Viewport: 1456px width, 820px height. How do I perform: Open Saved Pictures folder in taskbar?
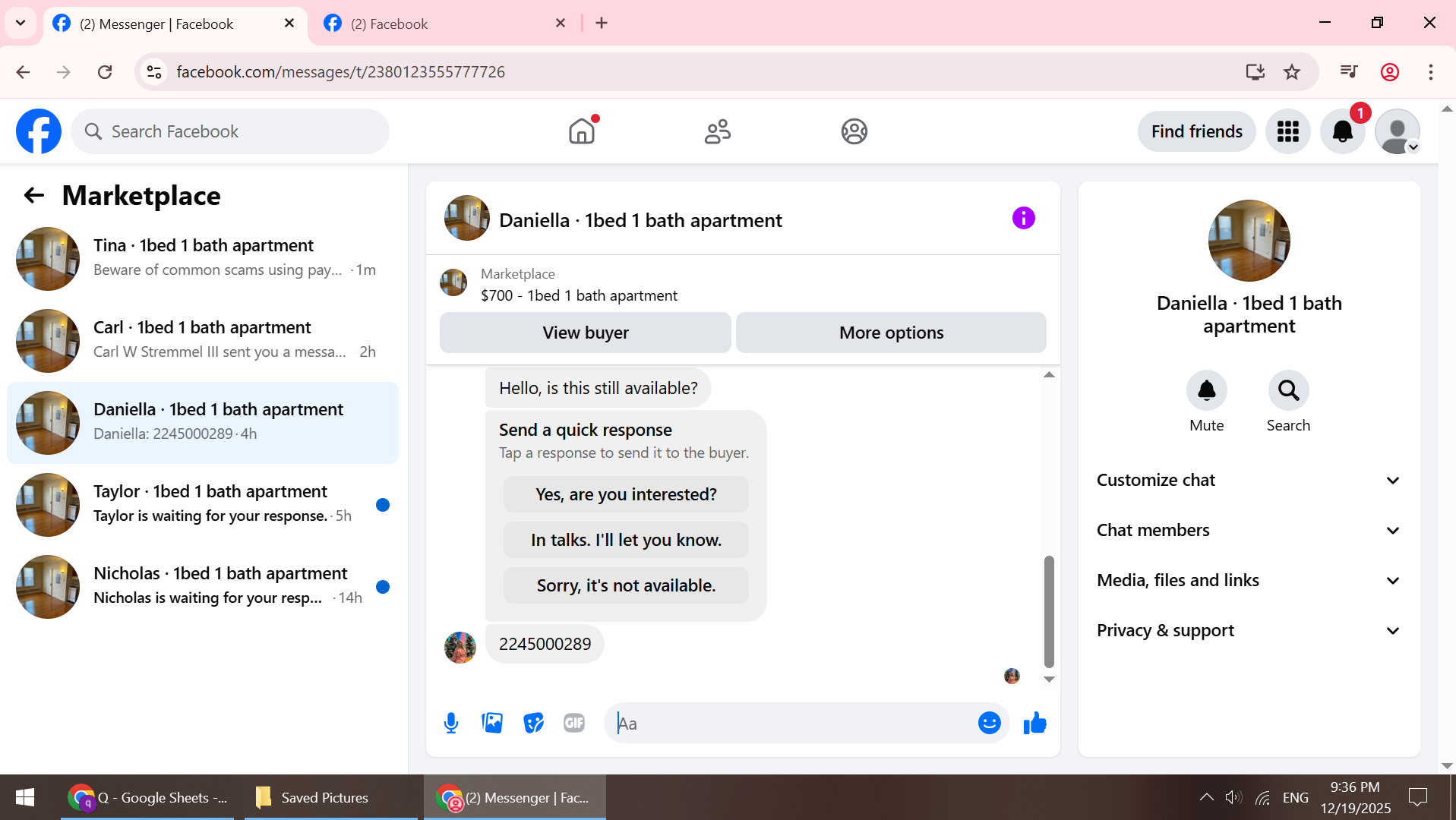coord(331,797)
